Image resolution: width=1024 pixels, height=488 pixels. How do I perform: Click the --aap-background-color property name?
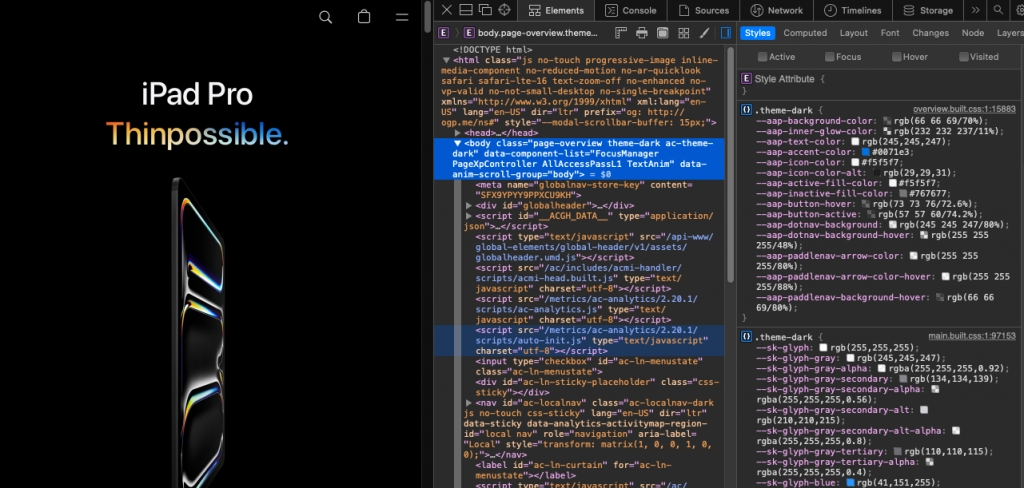click(814, 121)
